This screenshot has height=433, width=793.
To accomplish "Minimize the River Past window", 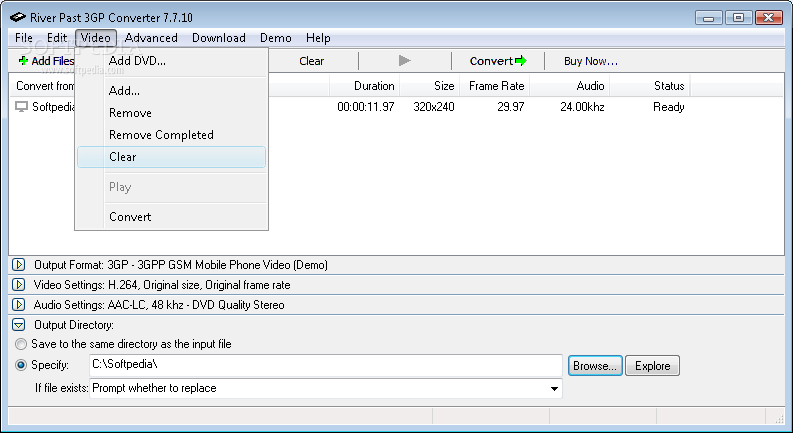I will pos(709,18).
